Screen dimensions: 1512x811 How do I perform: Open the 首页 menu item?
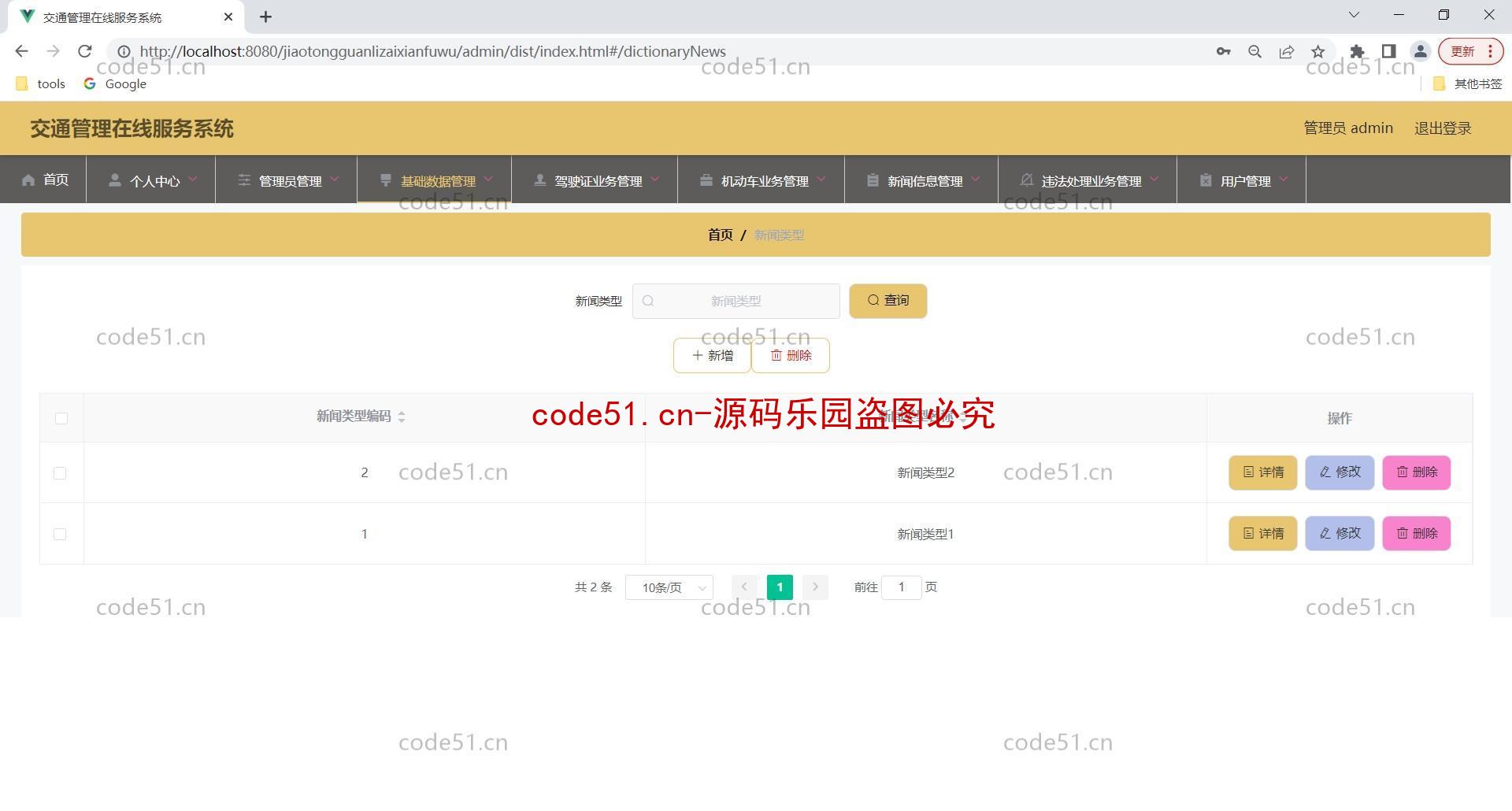click(44, 180)
